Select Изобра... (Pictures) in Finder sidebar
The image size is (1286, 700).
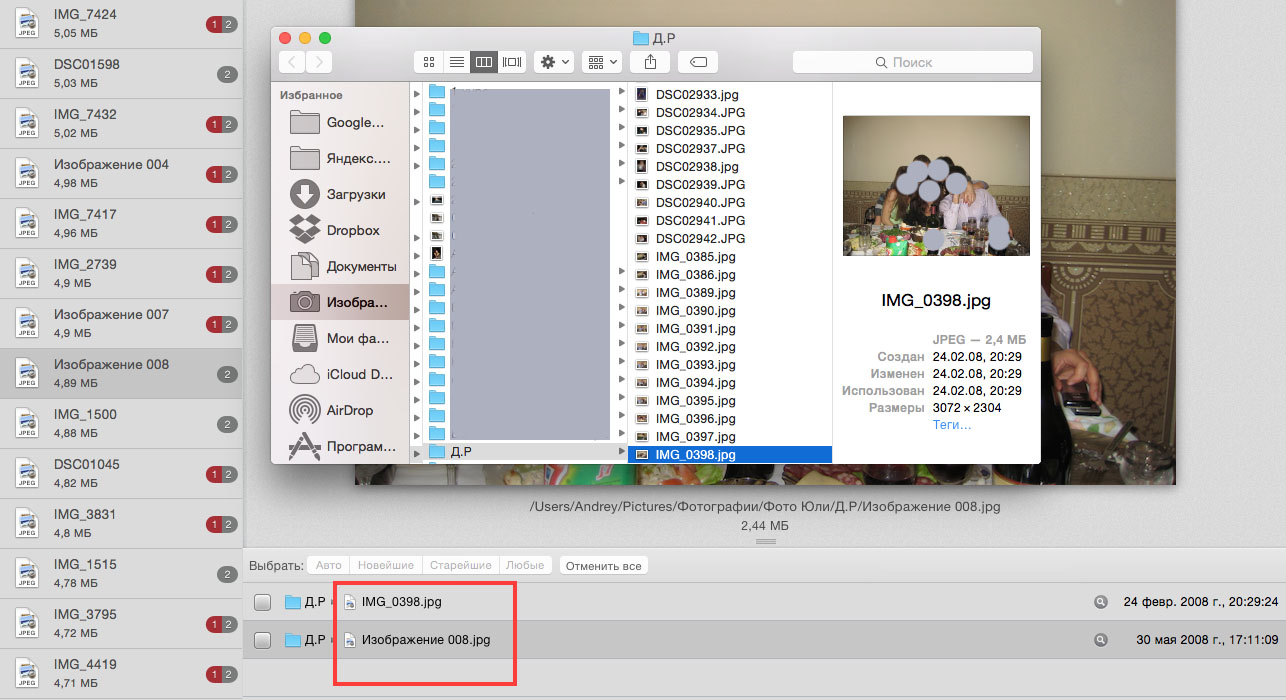340,302
